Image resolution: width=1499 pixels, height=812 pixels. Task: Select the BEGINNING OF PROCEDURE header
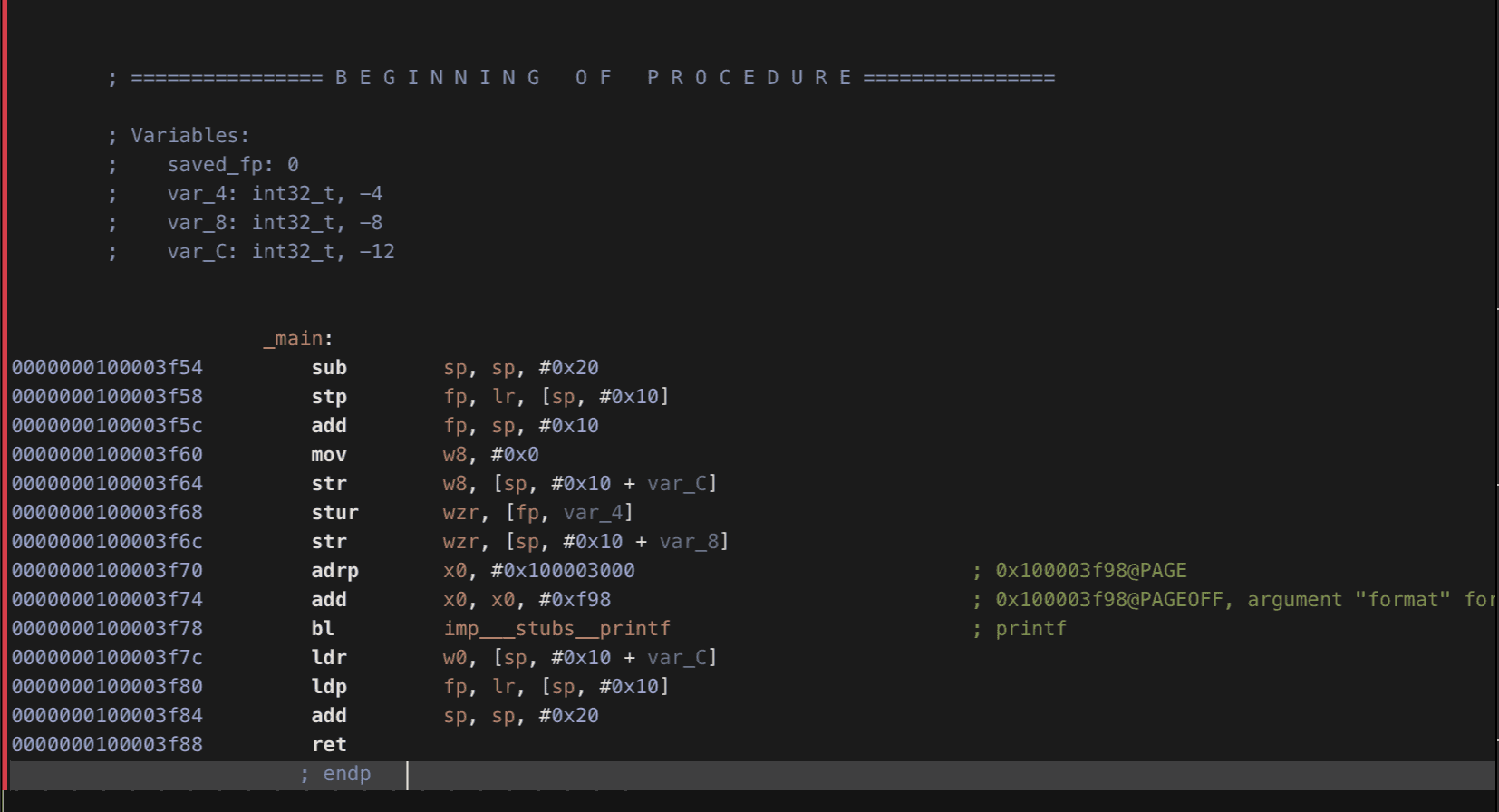594,78
